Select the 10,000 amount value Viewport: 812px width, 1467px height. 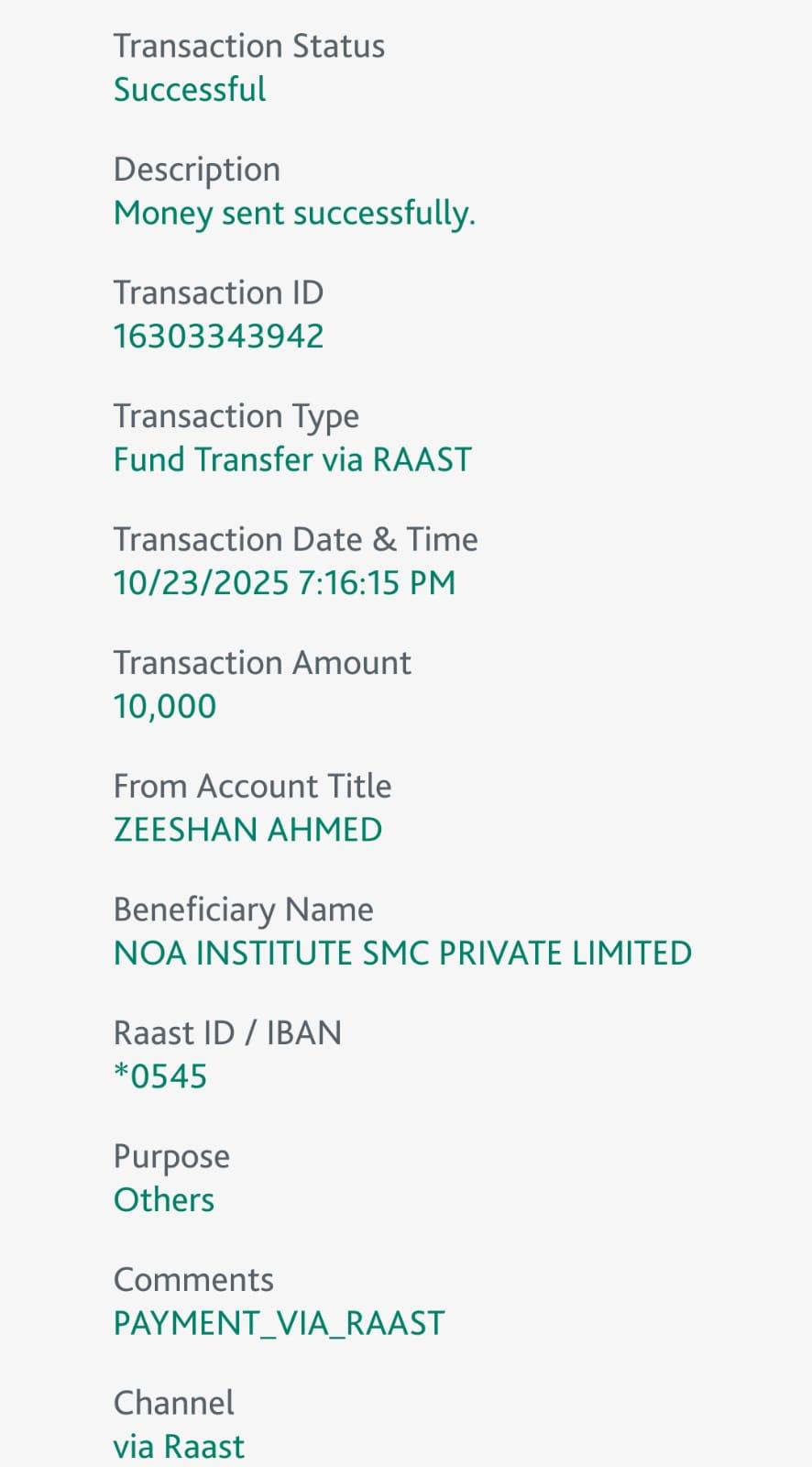165,706
